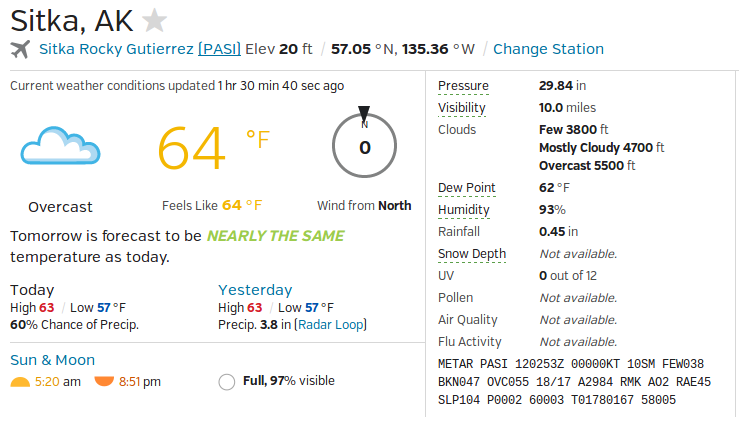The width and height of the screenshot is (739, 428).
Task: Click the airplane station icon
Action: point(20,49)
